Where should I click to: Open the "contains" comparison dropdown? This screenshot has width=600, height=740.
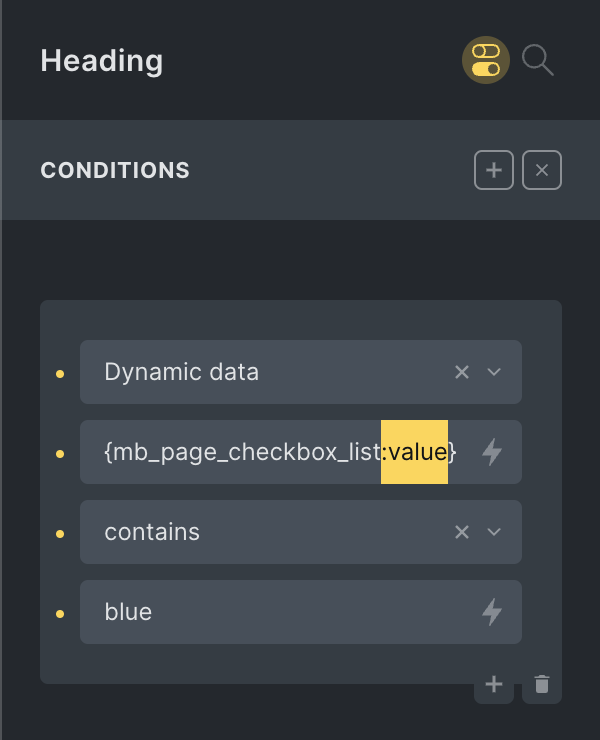(x=270, y=532)
